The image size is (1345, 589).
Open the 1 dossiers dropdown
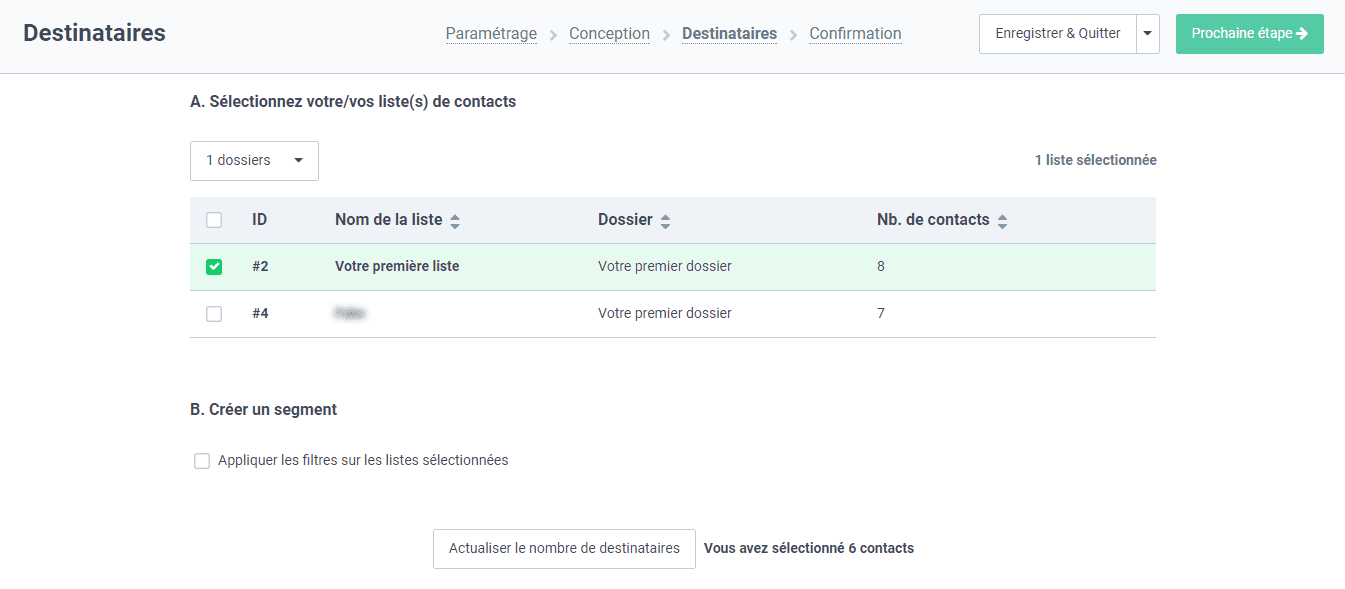(254, 161)
